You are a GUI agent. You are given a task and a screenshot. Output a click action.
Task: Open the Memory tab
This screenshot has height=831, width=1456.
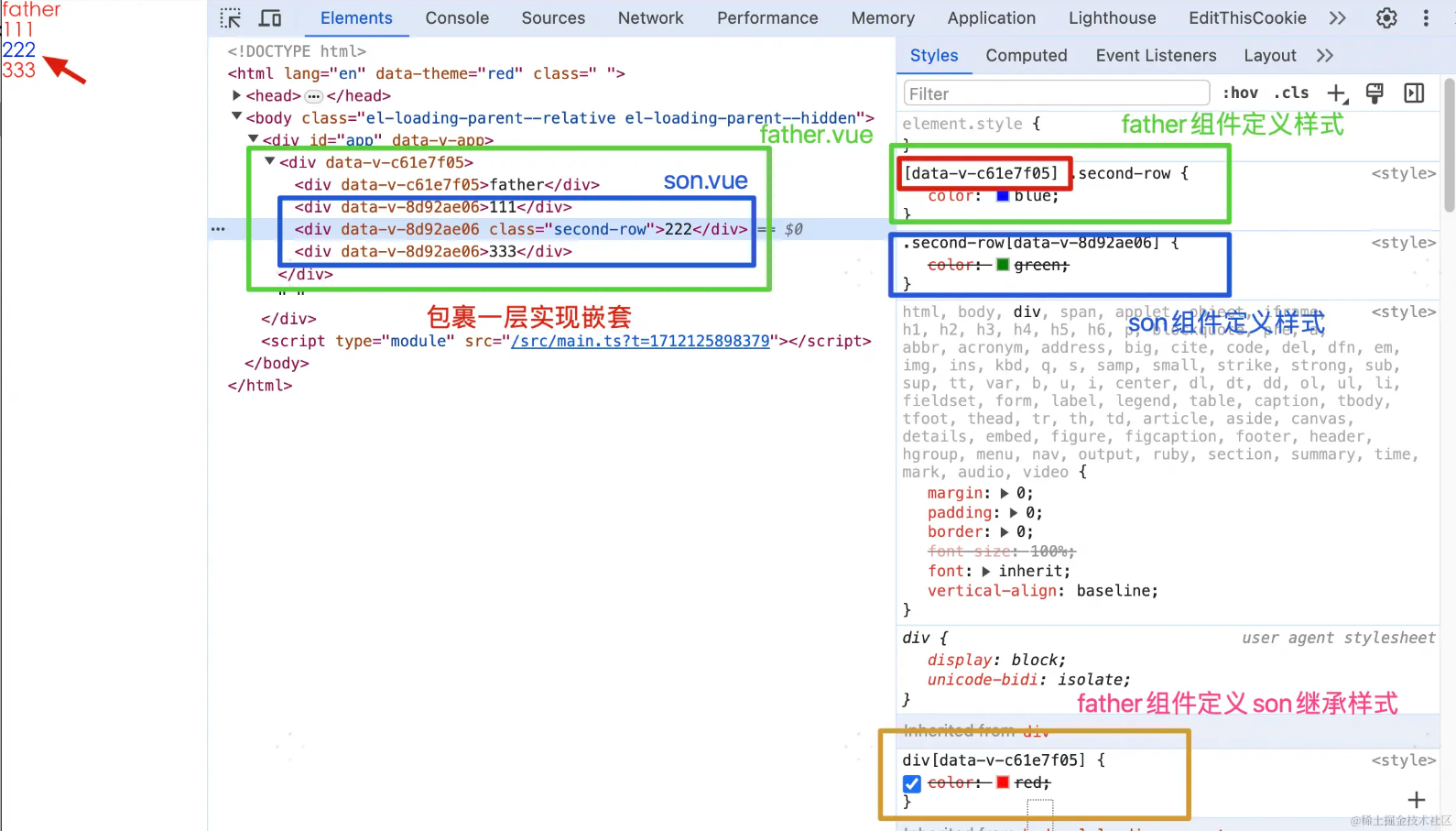pos(883,18)
